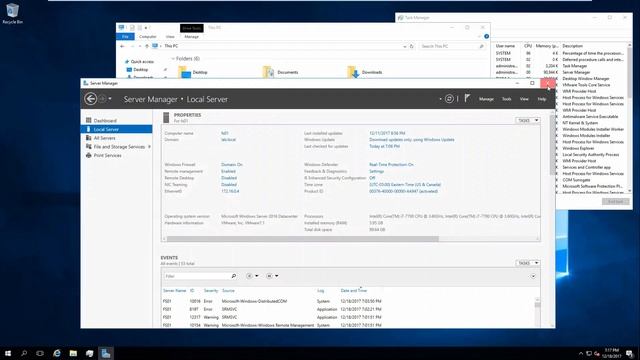Click IE Enhanced Security Configuration Off link
This screenshot has height=360, width=640.
pyautogui.click(x=372, y=178)
